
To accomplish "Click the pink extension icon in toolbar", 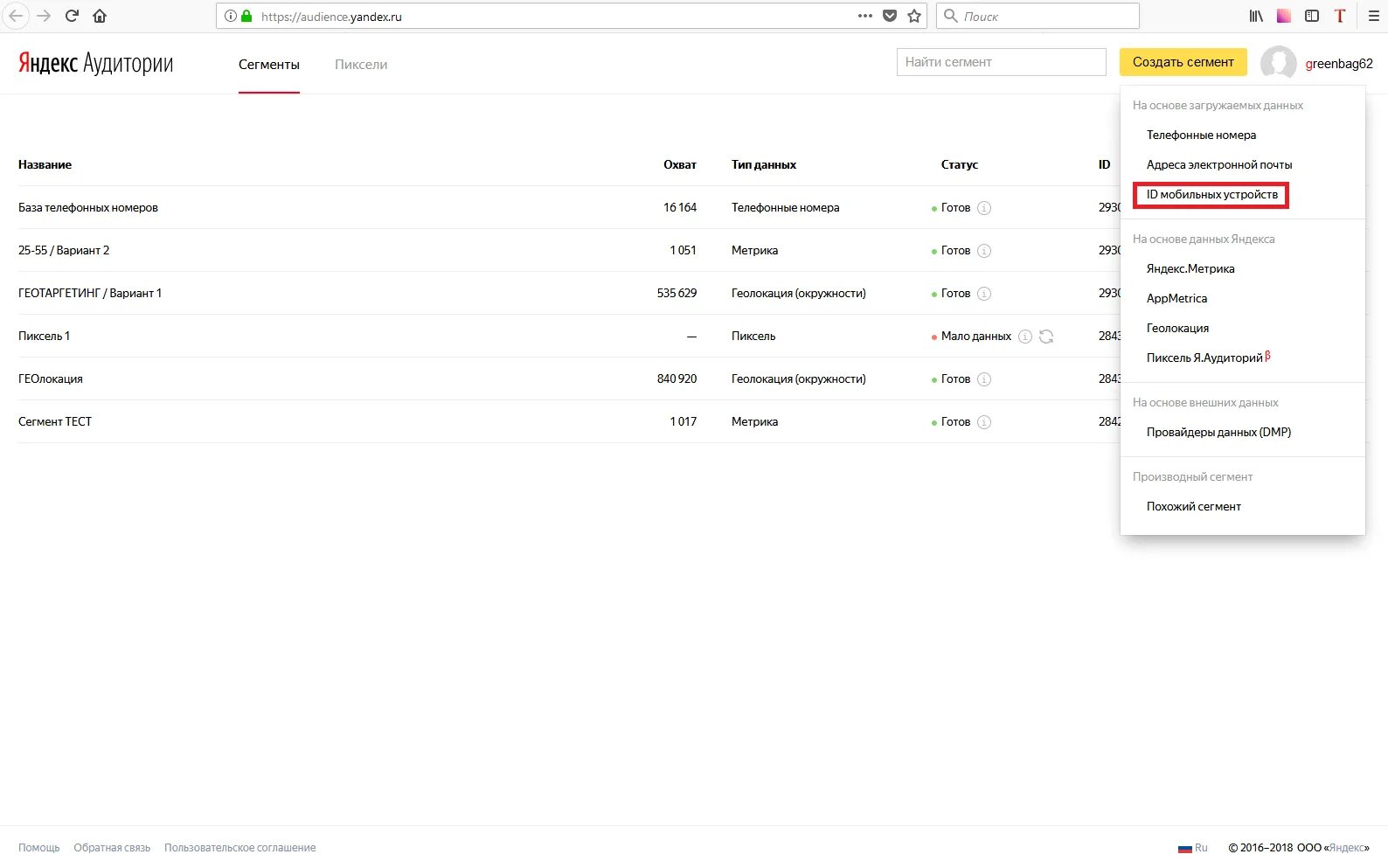I will (1284, 16).
